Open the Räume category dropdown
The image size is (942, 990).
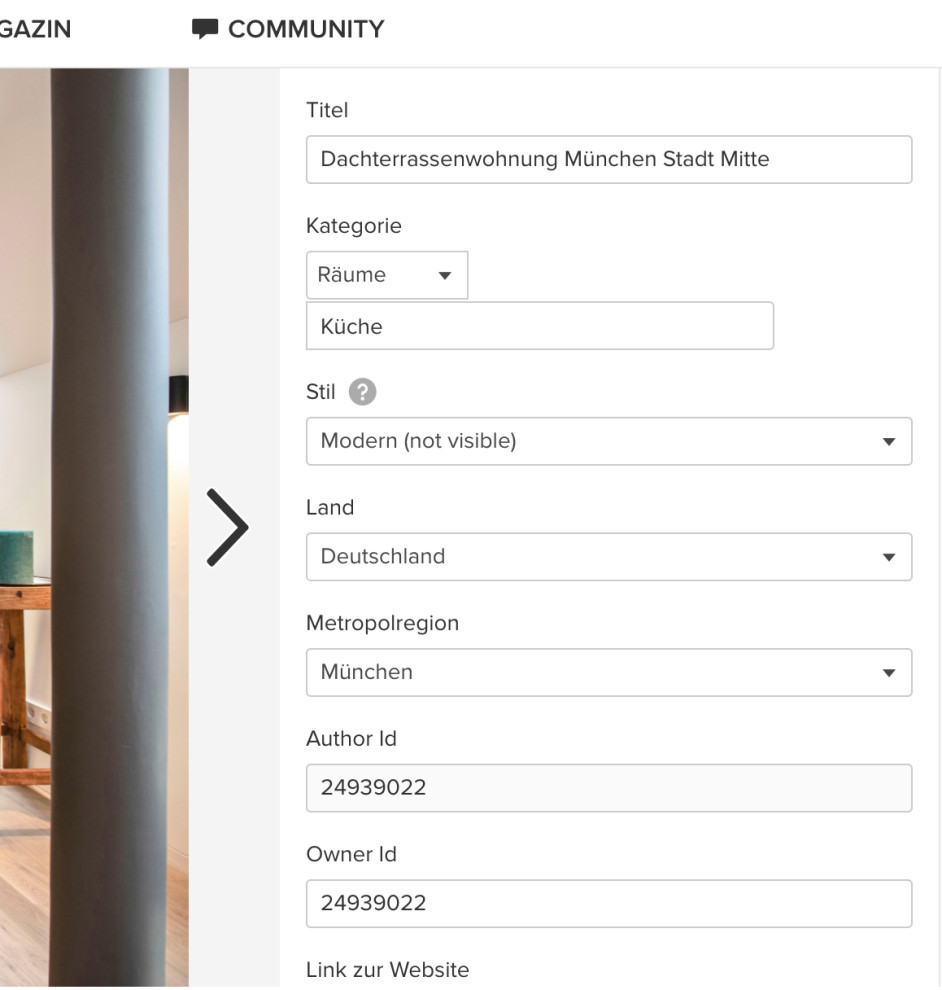[x=386, y=275]
